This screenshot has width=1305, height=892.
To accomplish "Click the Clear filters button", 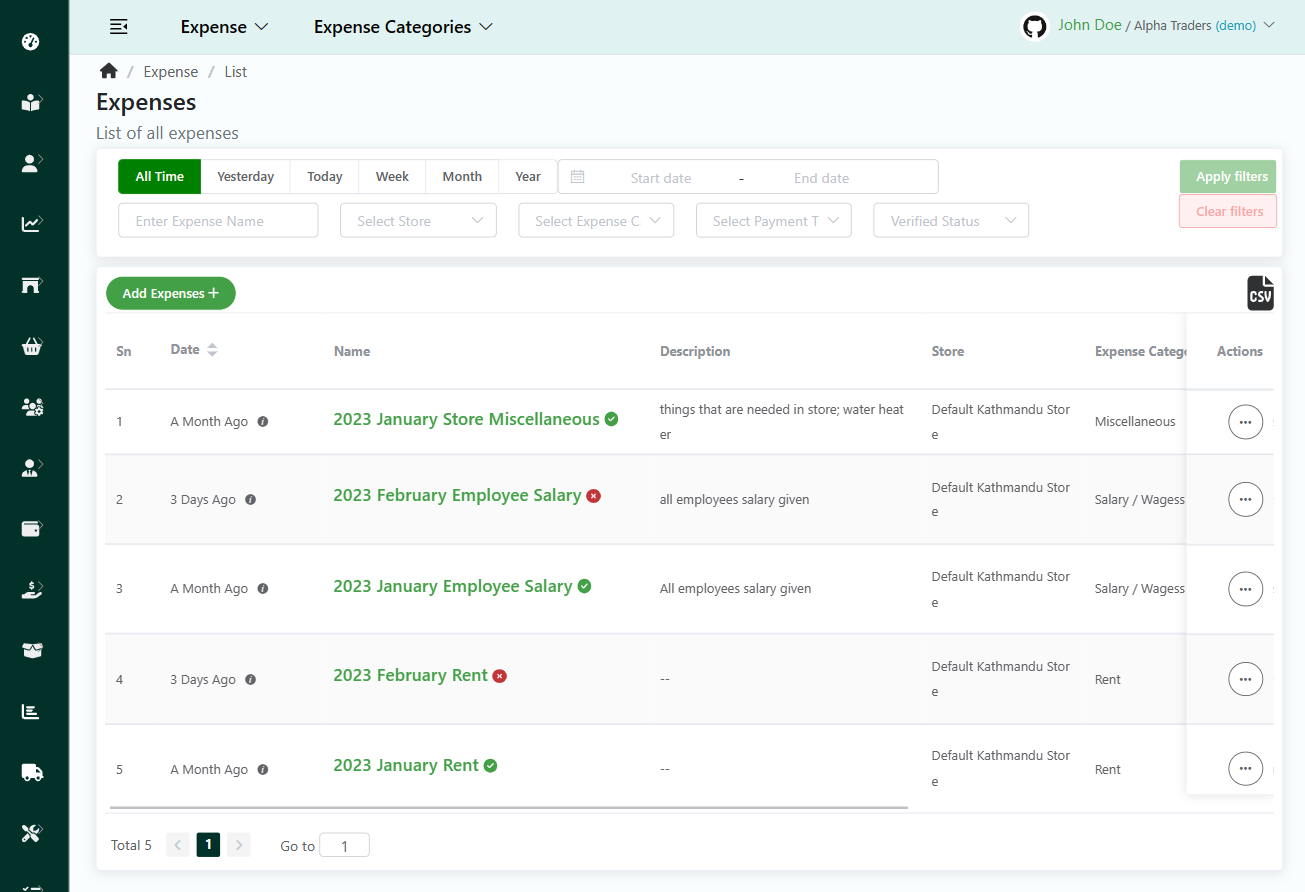I will click(x=1228, y=211).
